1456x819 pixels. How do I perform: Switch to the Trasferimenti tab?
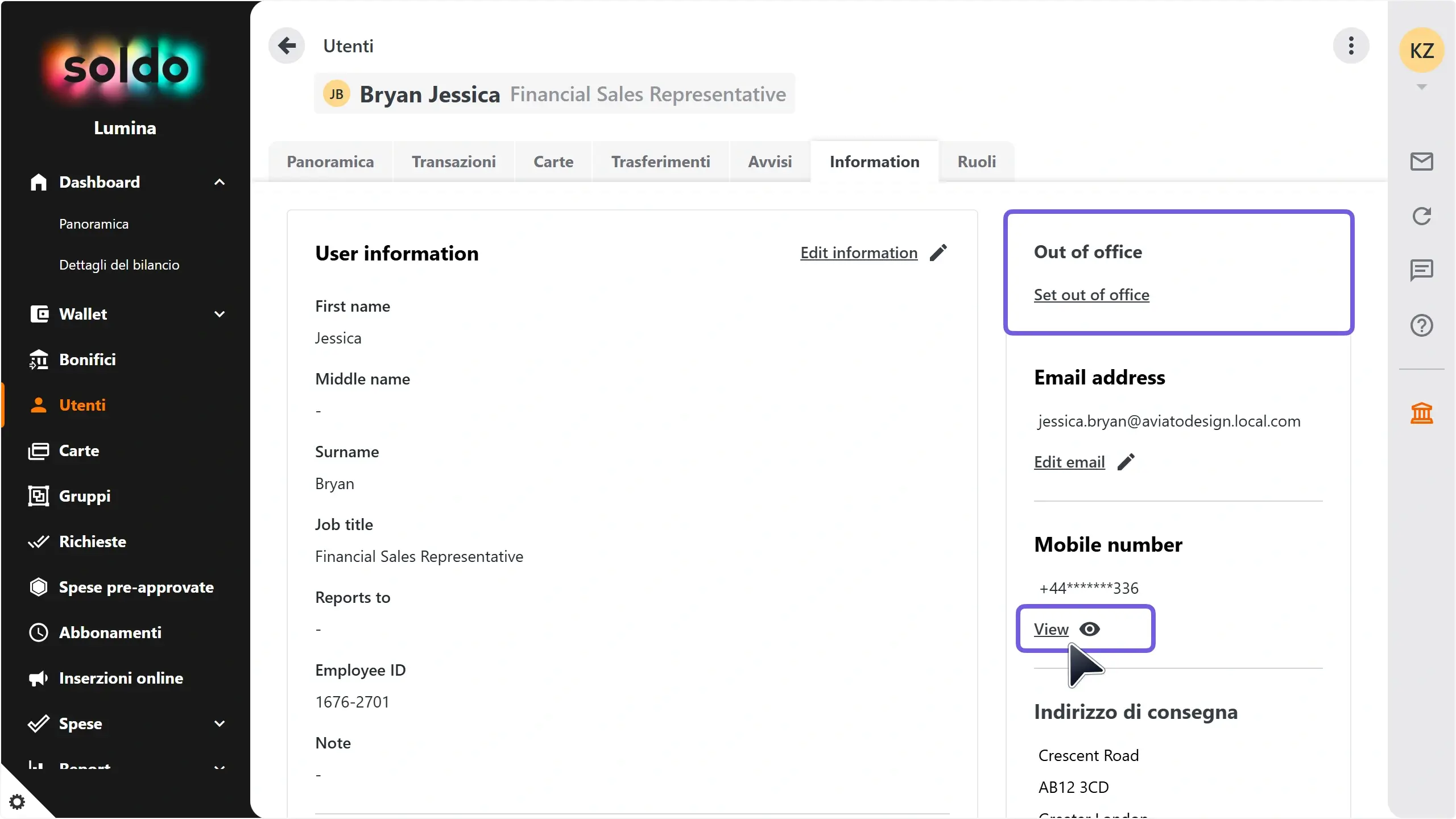click(661, 162)
